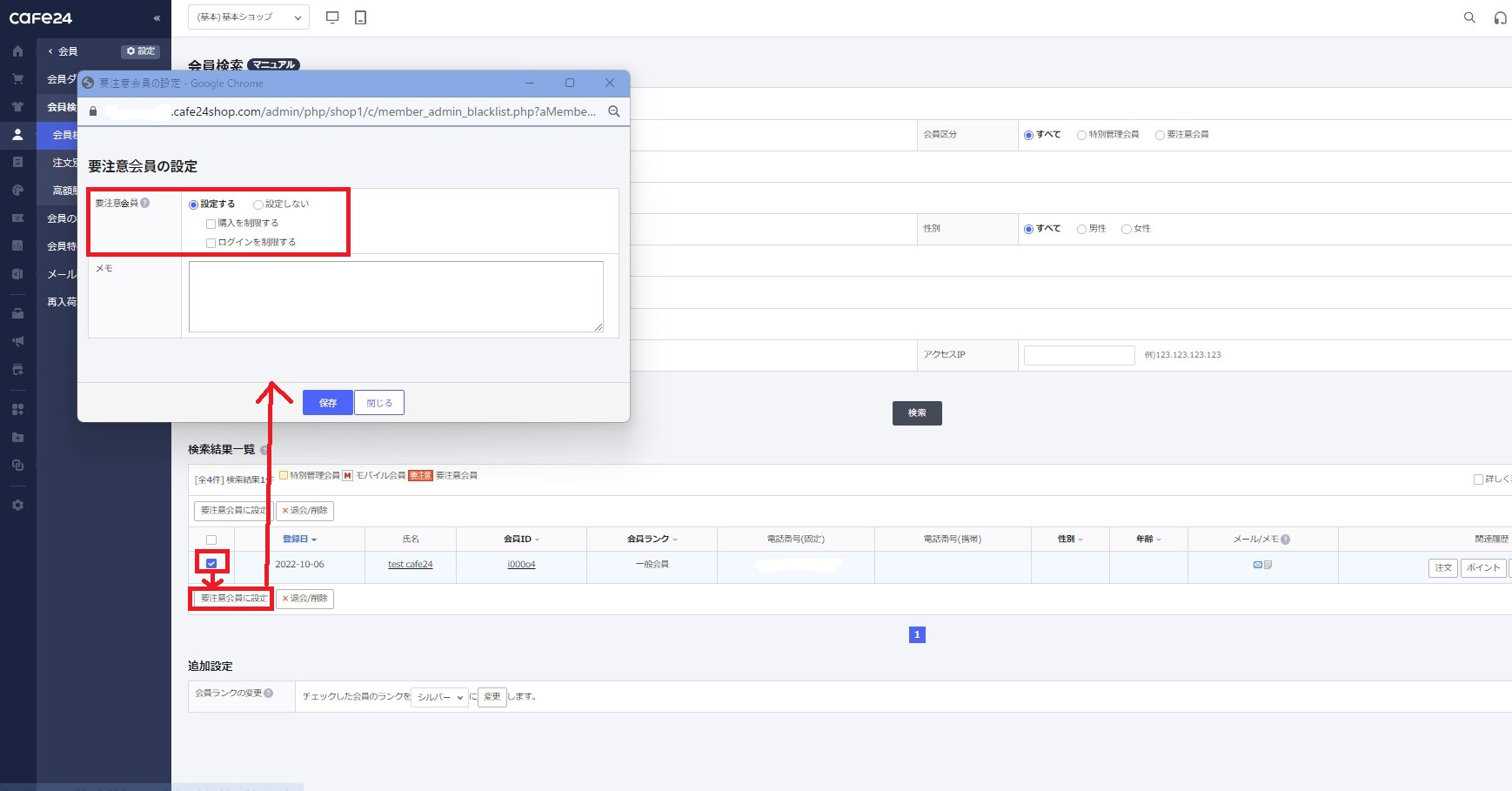Click the lower 要注意会員に設定 button
The height and width of the screenshot is (791, 1512).
pos(233,599)
